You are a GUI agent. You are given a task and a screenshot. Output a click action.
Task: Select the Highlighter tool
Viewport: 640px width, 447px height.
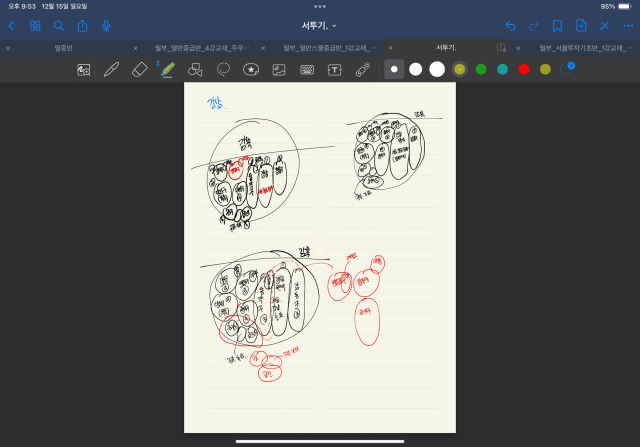tap(167, 69)
